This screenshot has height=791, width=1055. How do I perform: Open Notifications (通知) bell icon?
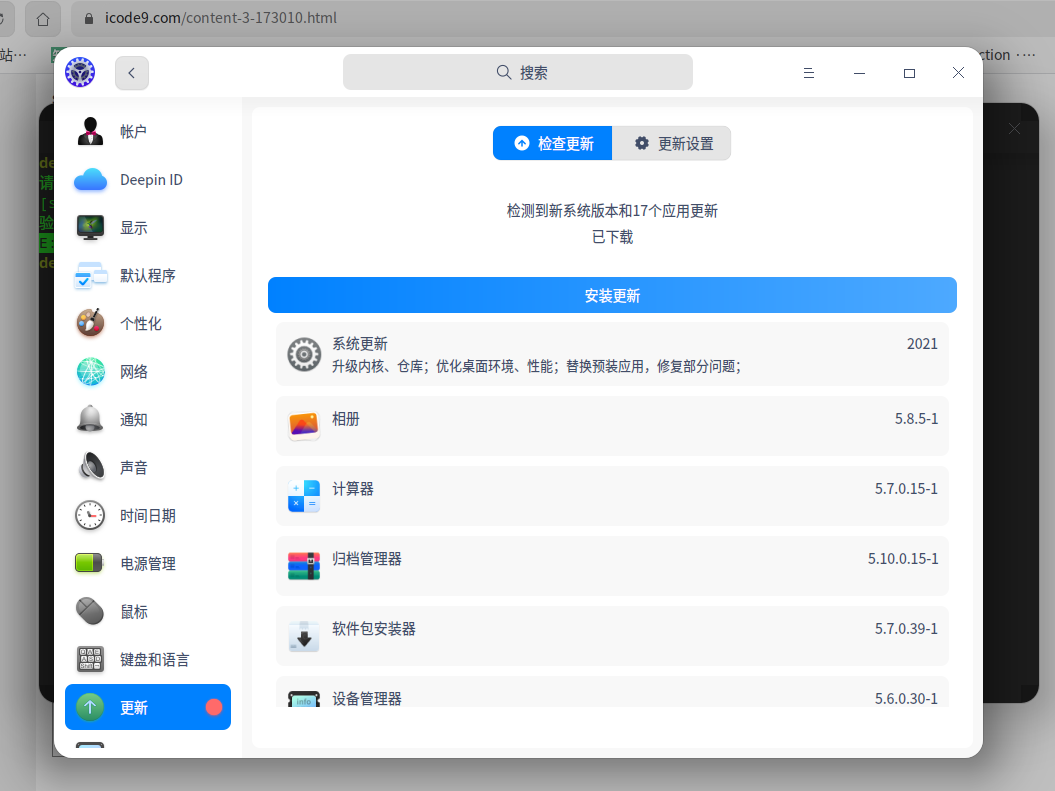(90, 419)
